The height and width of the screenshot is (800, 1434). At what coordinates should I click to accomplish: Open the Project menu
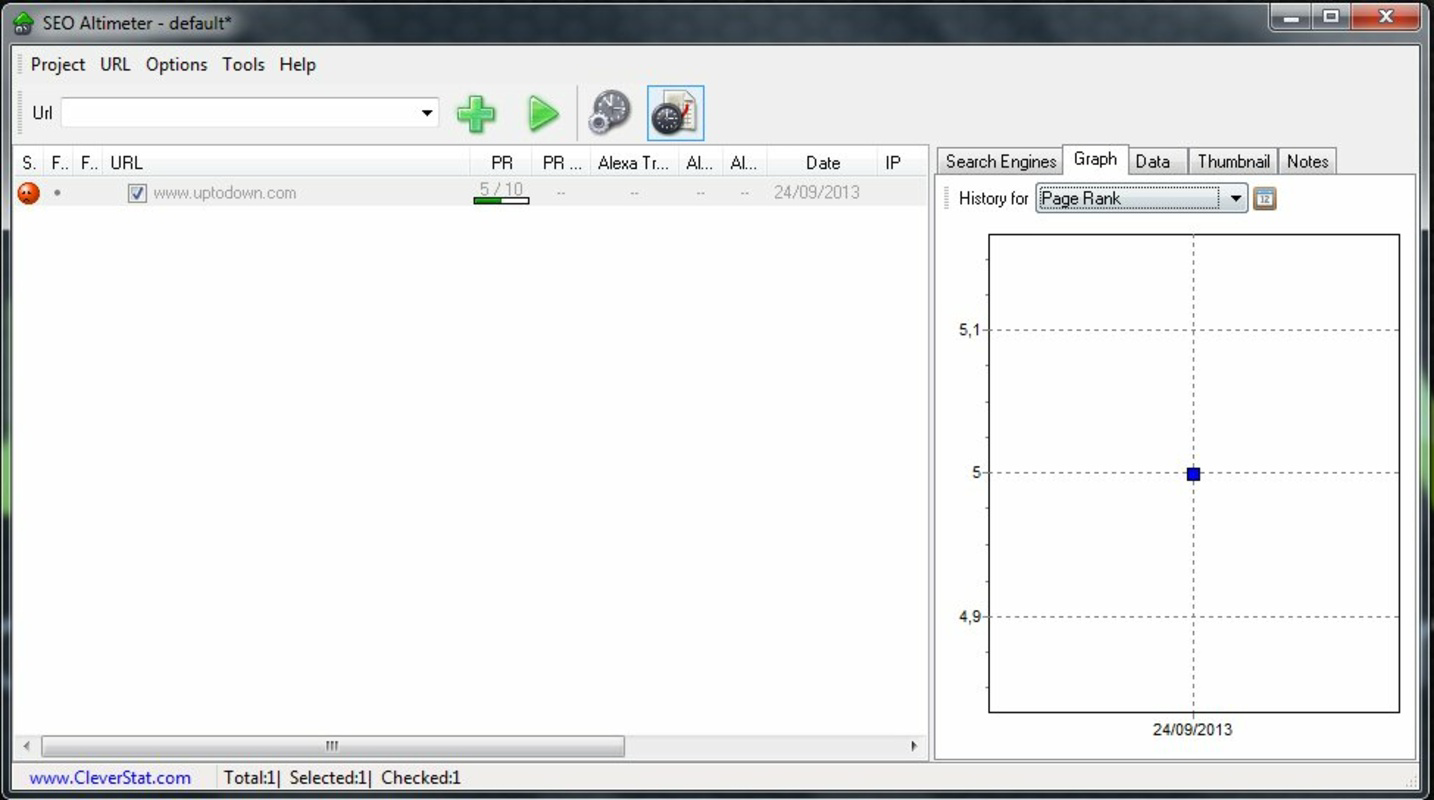coord(58,64)
